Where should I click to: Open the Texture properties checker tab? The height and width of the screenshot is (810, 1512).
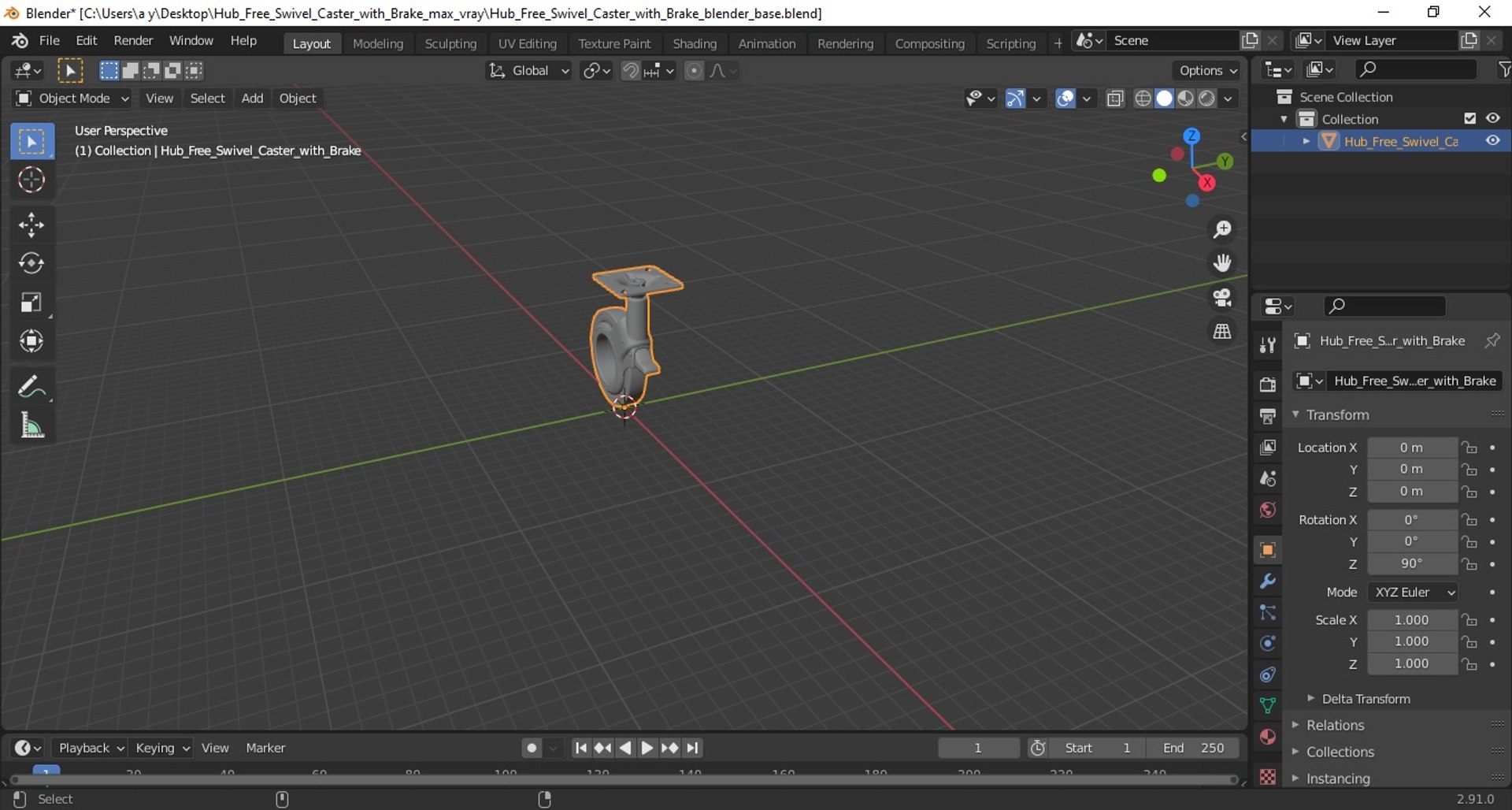point(1267,776)
